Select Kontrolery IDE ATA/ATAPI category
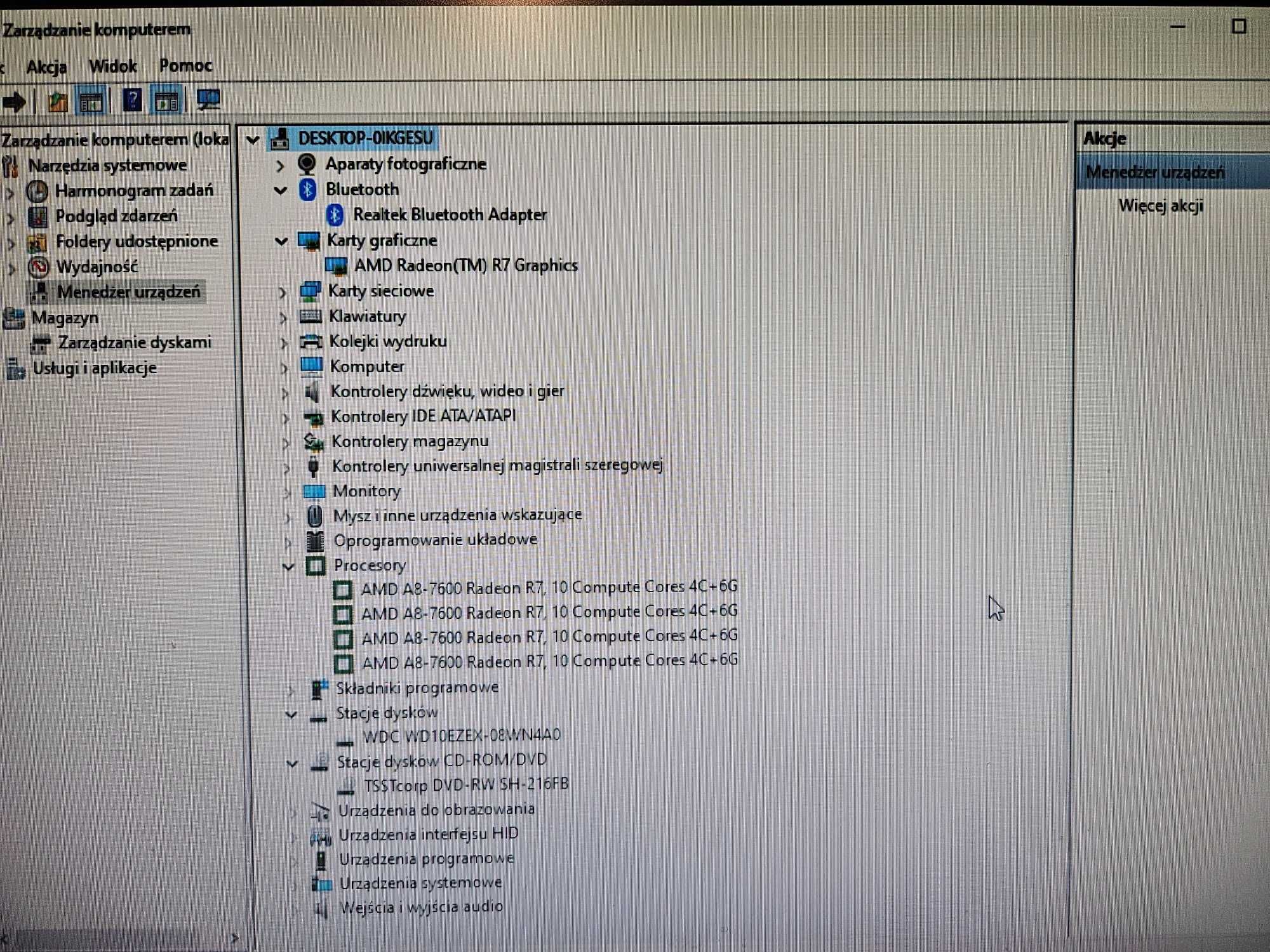 pos(424,416)
